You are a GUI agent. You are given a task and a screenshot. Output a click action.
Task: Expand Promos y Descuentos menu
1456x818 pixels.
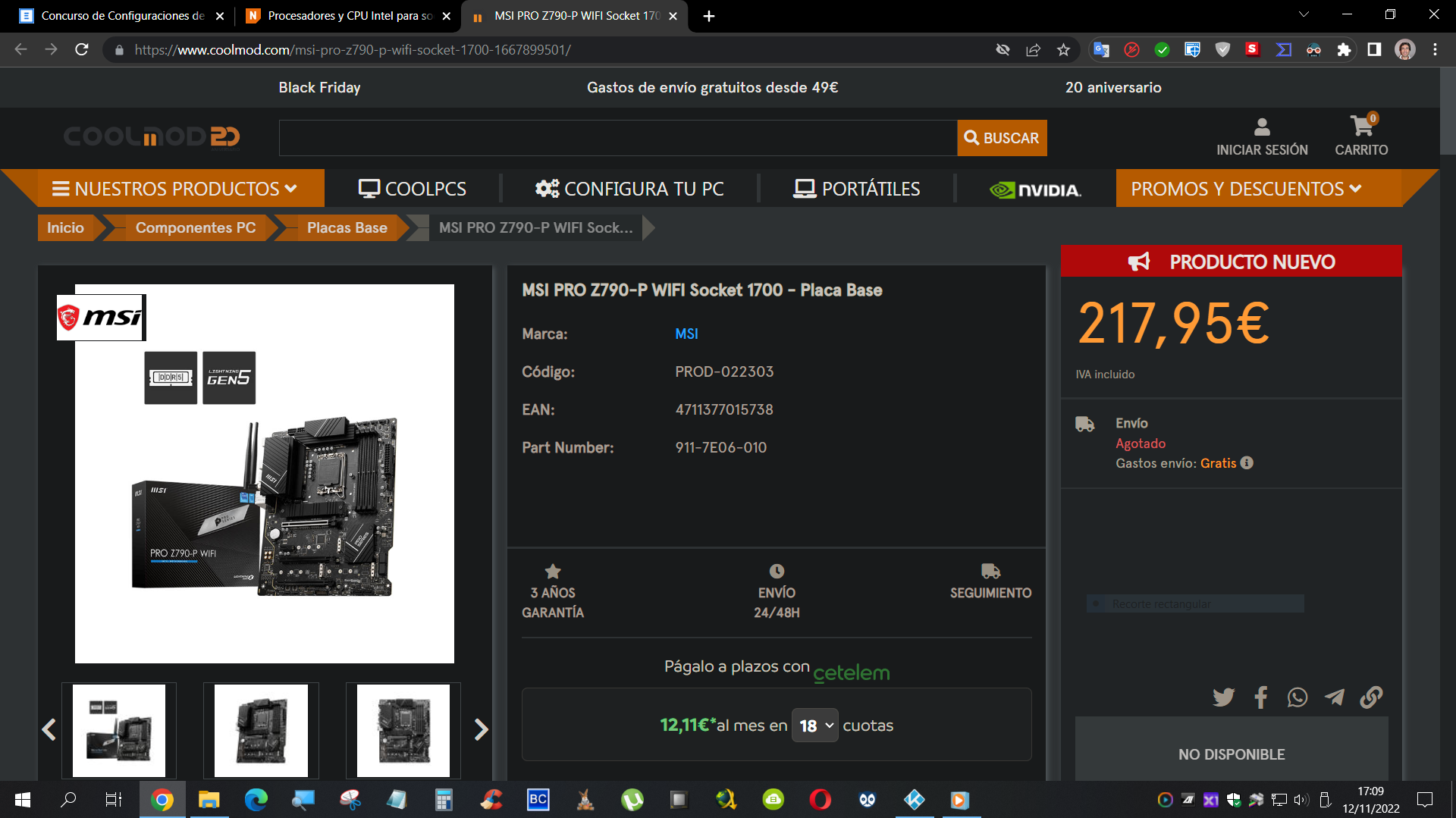1246,189
